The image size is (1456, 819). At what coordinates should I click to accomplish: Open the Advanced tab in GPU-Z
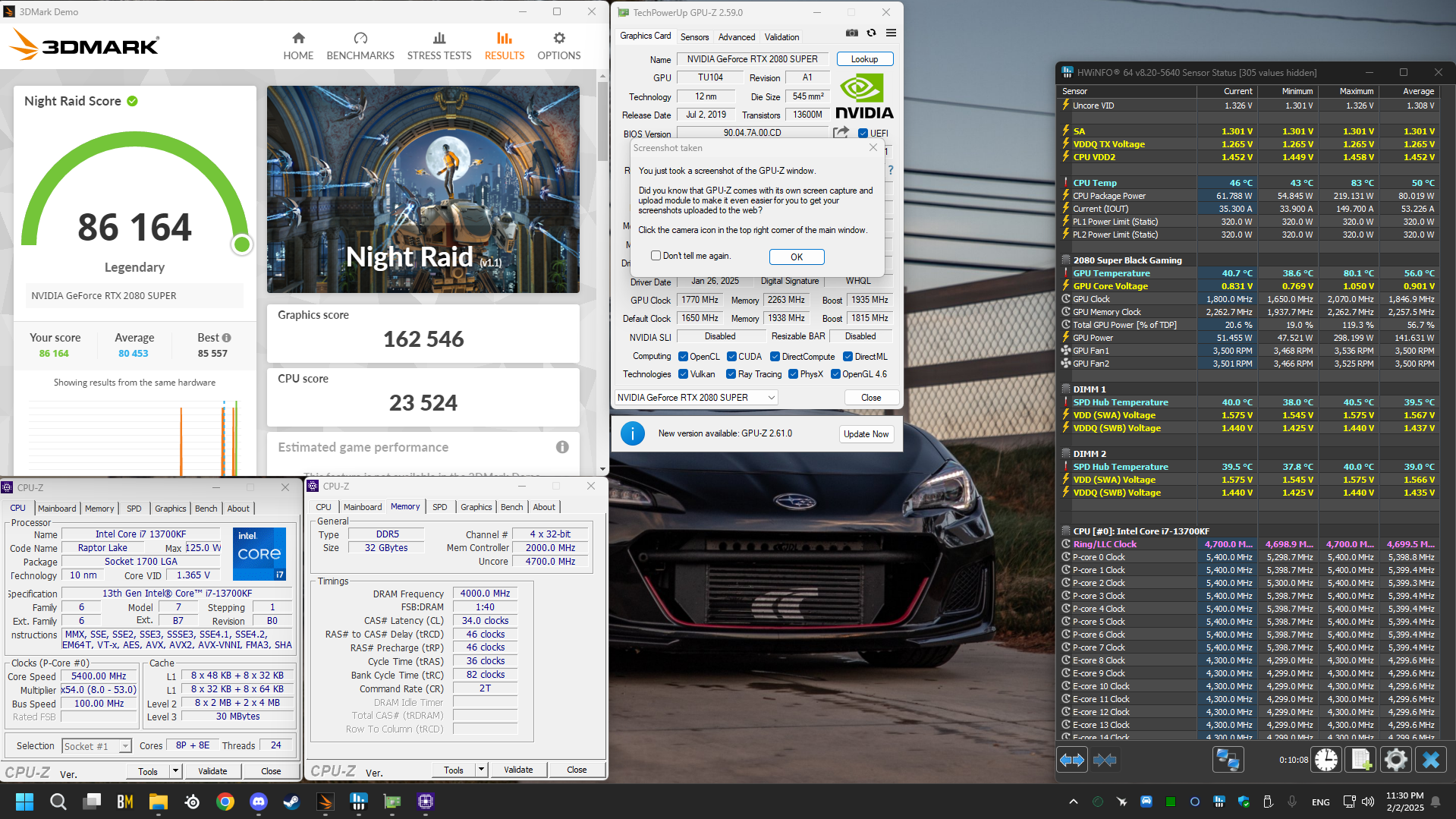click(737, 36)
